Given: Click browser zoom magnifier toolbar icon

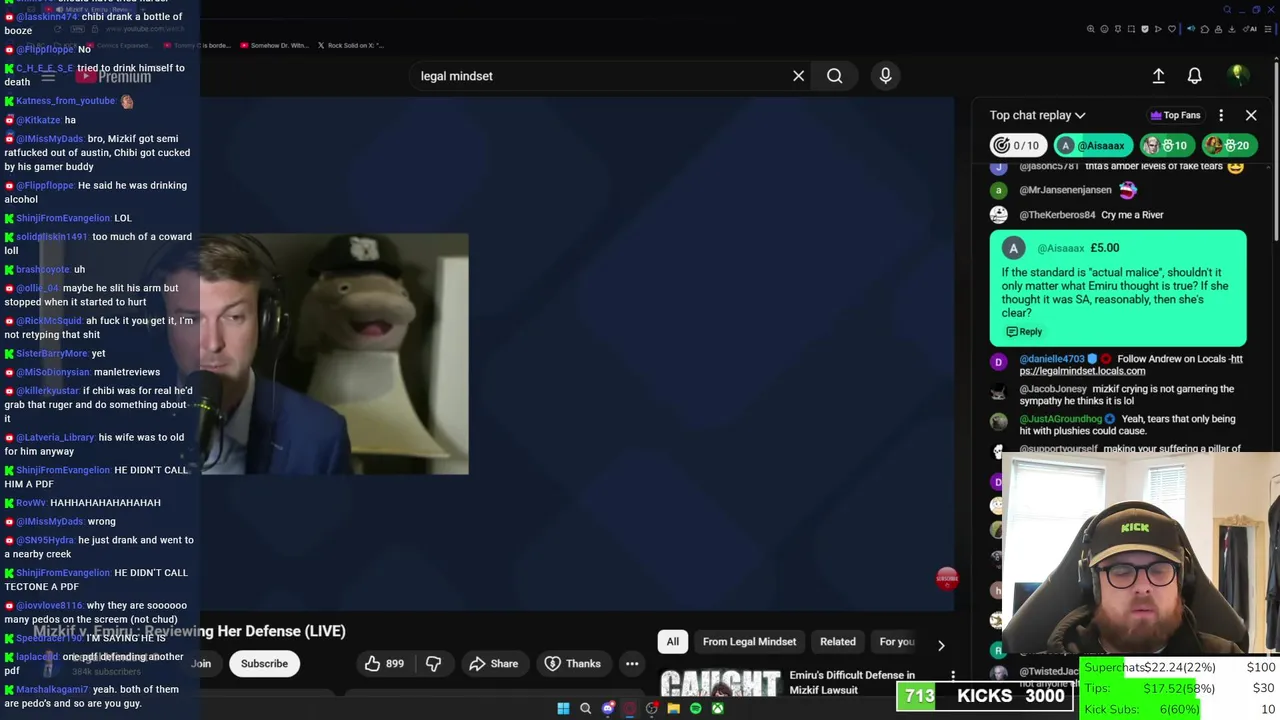Looking at the screenshot, I should pos(1091,29).
